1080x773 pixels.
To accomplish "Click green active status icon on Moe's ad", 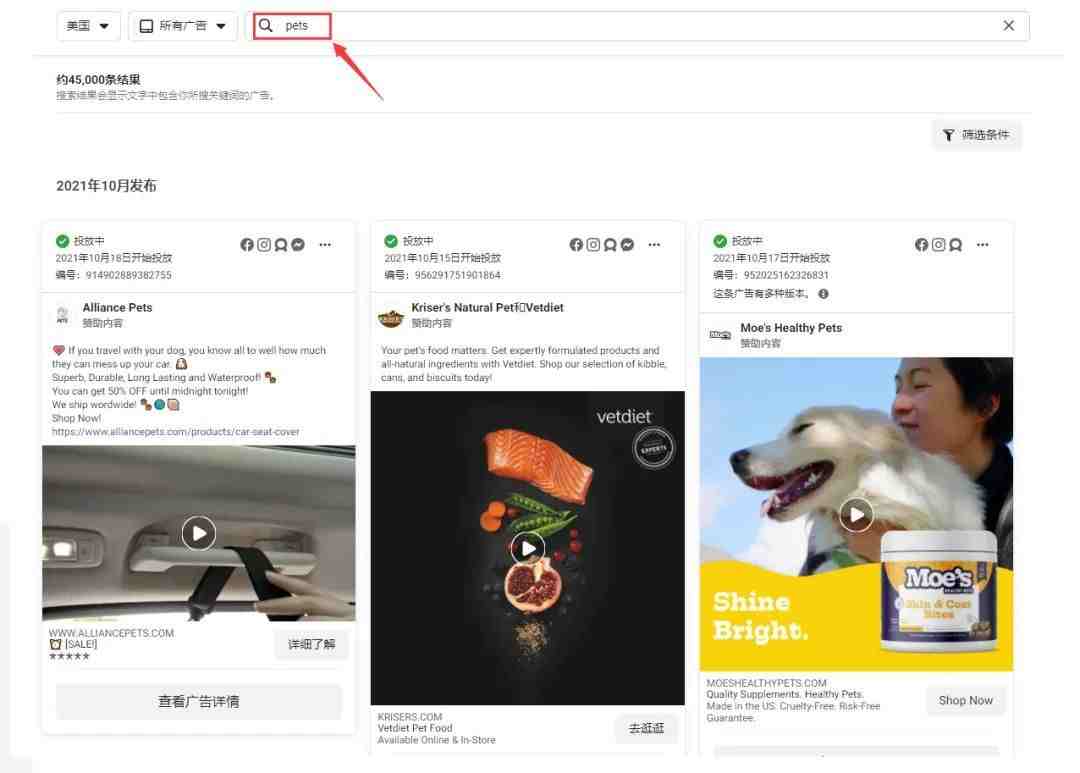I will coord(720,241).
